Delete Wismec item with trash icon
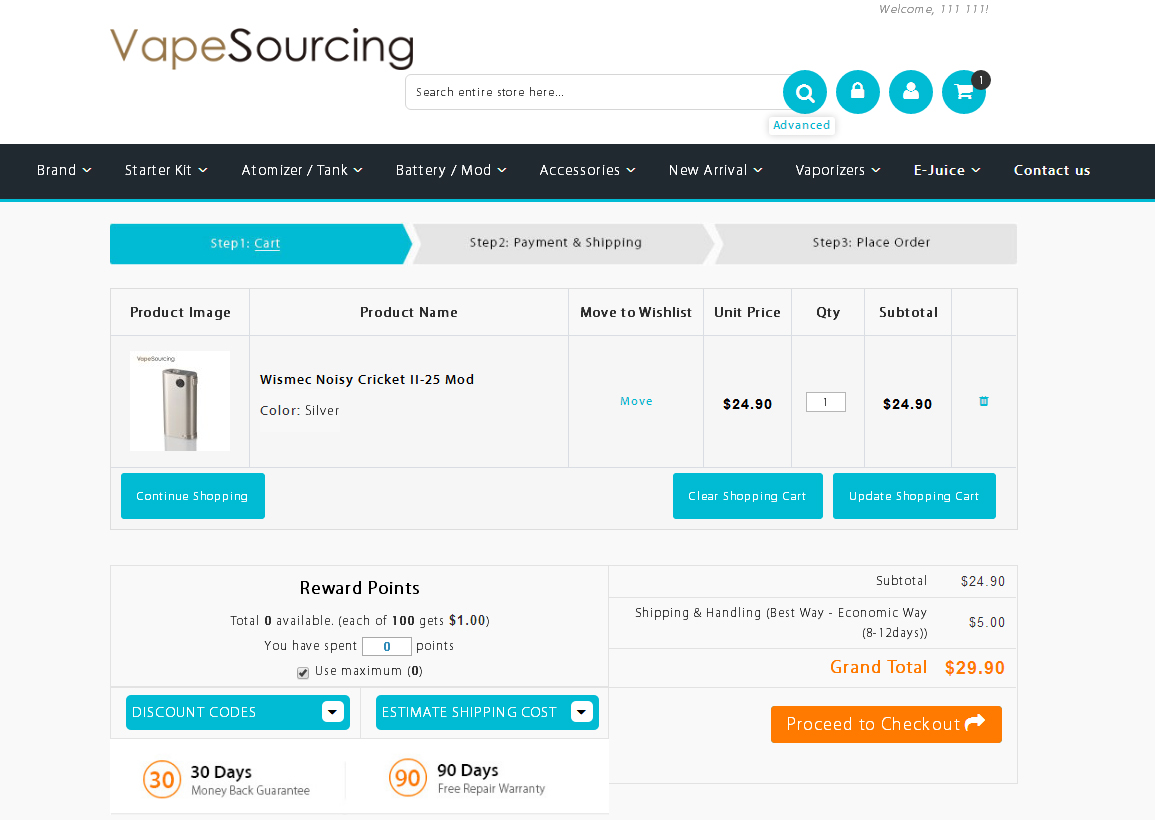1155x820 pixels. click(x=983, y=402)
